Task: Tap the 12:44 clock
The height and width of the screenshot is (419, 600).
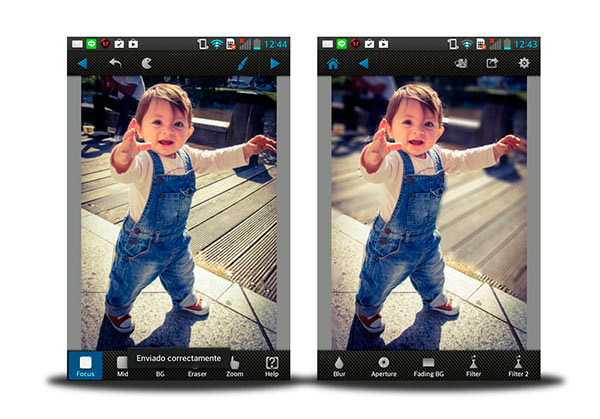Action: (x=275, y=44)
